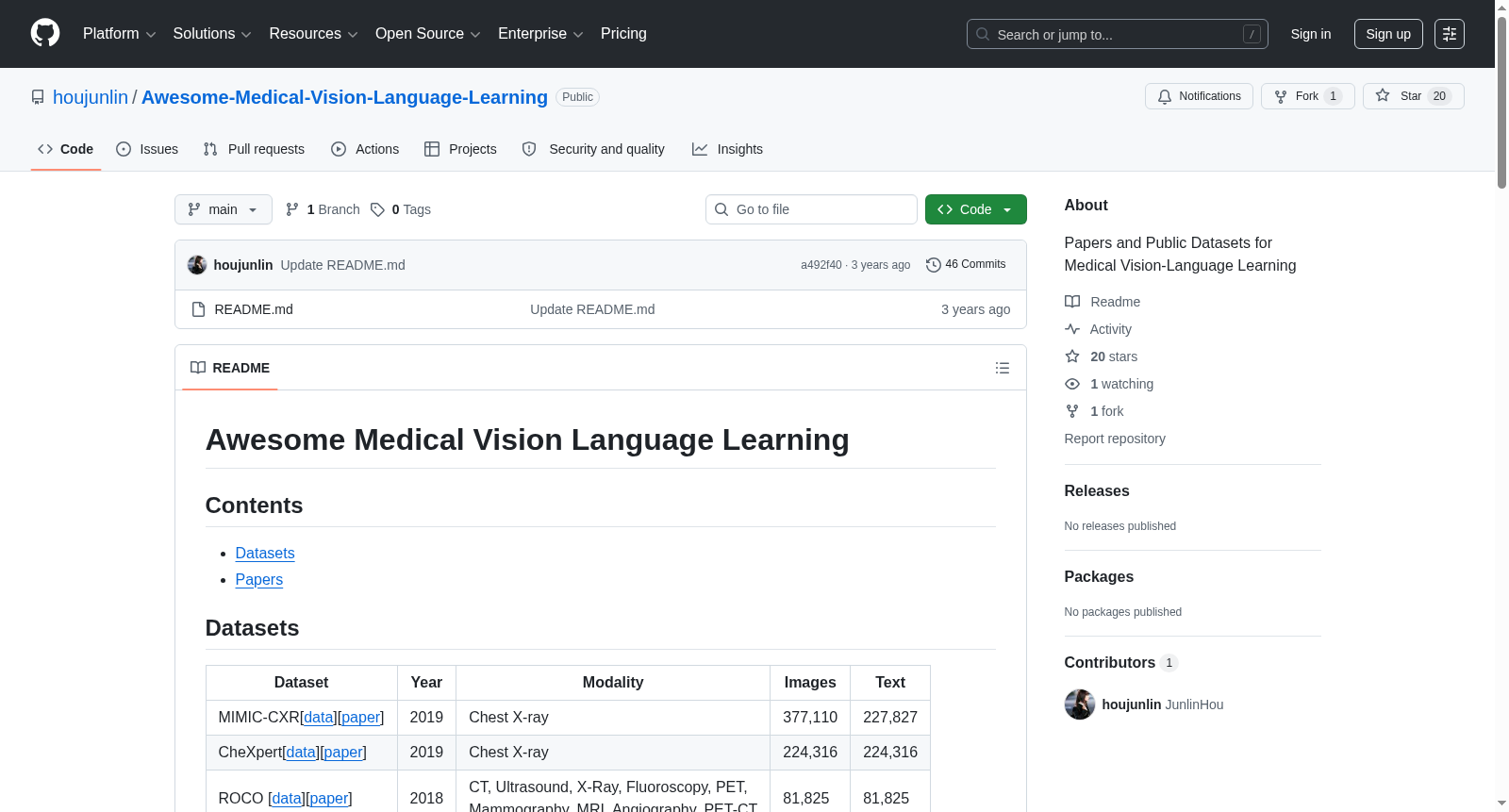Open the GitHub homepage logo
The height and width of the screenshot is (812, 1509).
coord(45,33)
